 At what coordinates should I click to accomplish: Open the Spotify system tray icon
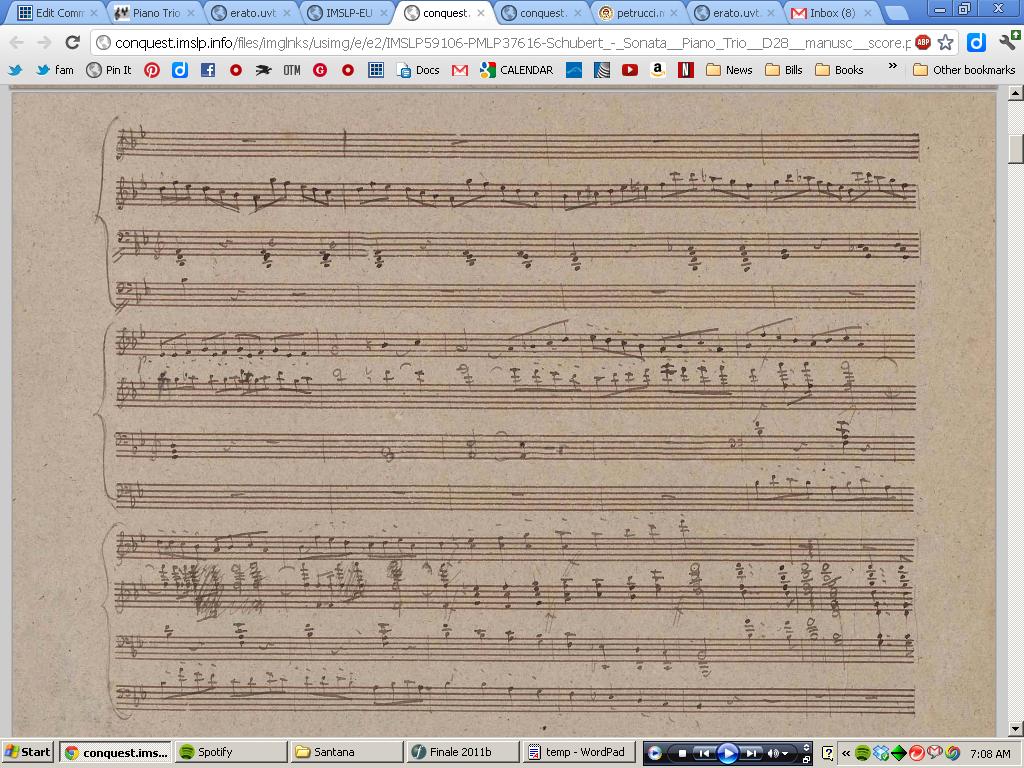862,753
